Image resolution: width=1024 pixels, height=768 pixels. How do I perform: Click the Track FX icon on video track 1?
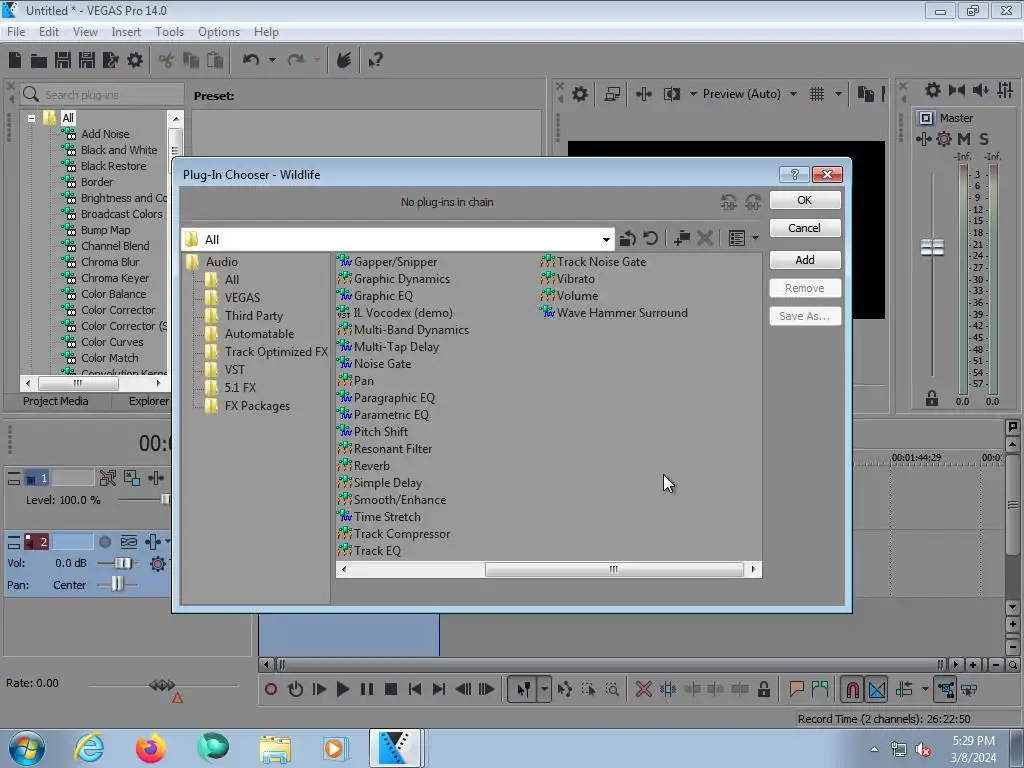tap(156, 478)
